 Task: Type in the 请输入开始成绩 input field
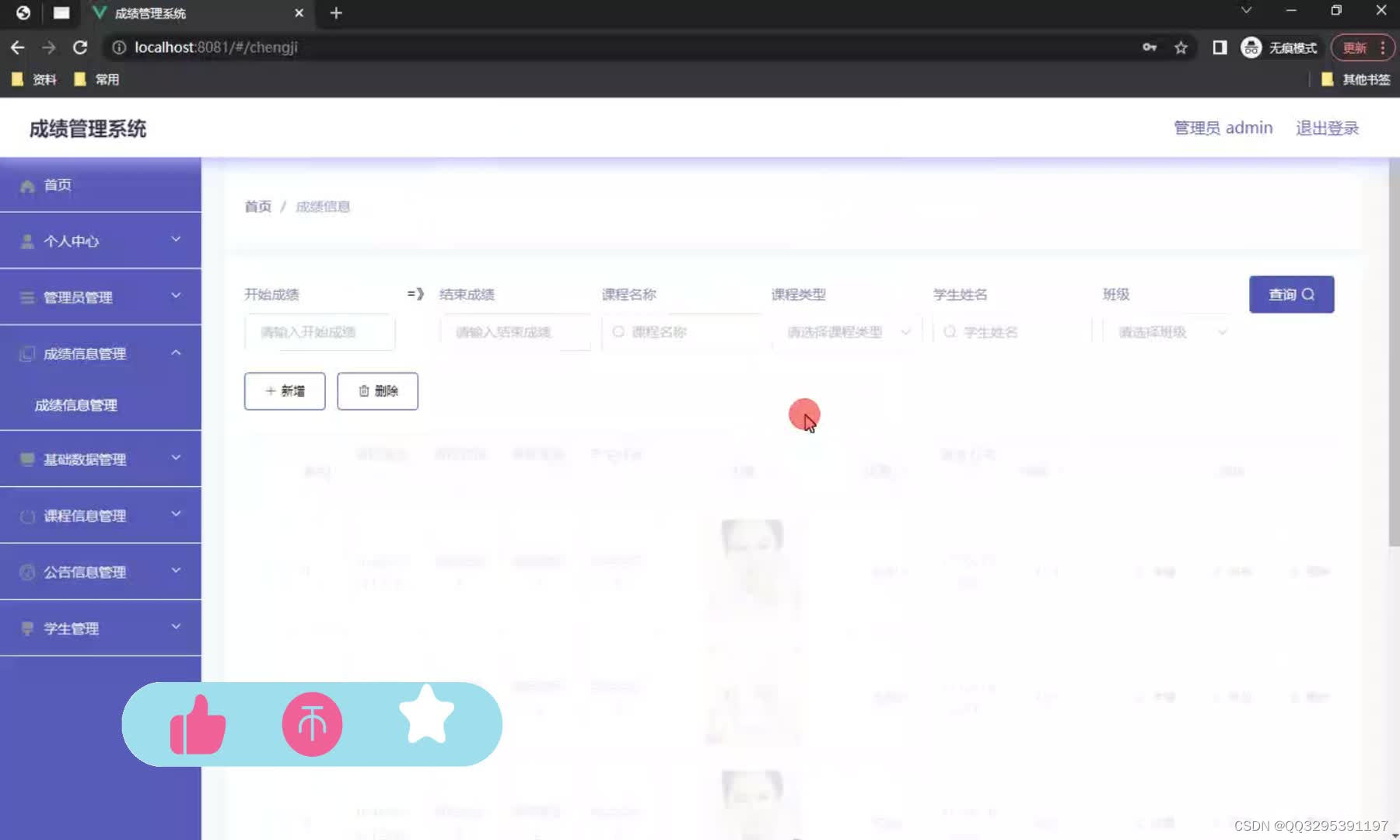coord(319,332)
